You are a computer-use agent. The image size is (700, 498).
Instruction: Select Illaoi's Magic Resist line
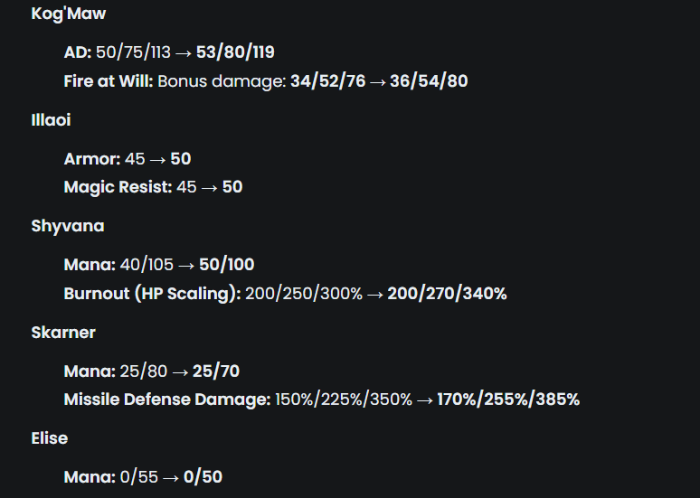pos(153,187)
